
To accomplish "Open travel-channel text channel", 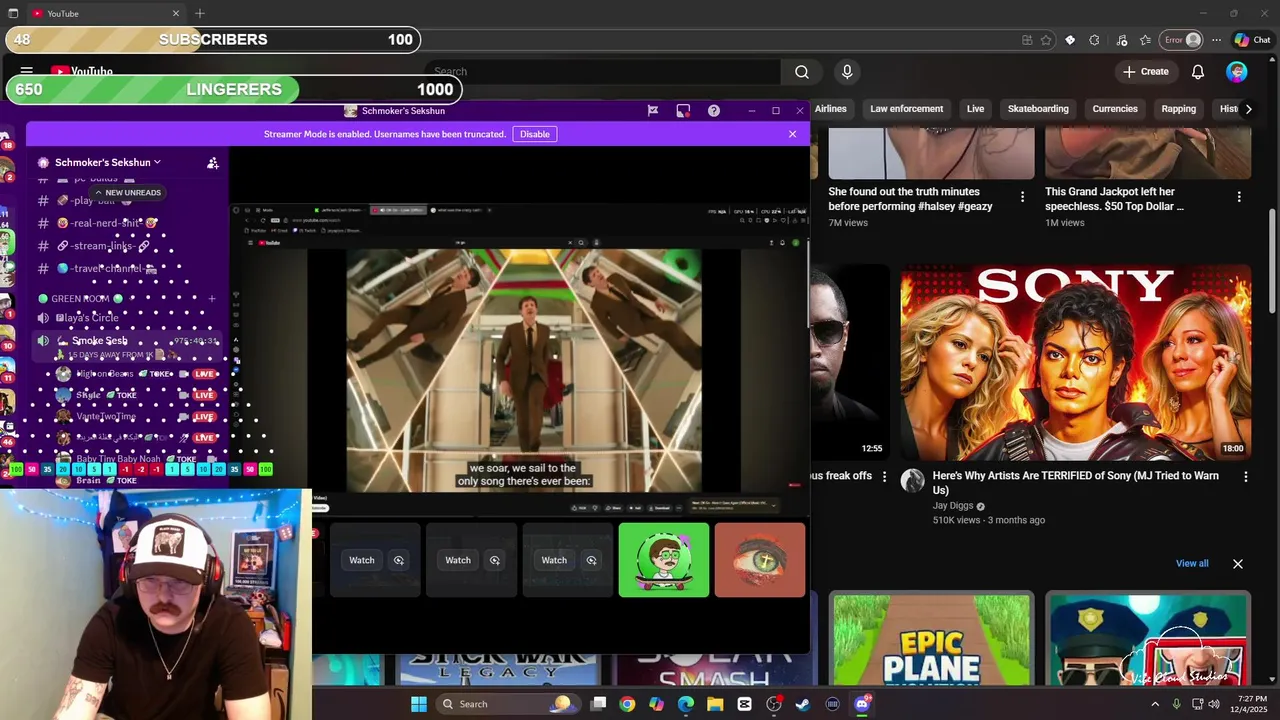I will (x=107, y=268).
